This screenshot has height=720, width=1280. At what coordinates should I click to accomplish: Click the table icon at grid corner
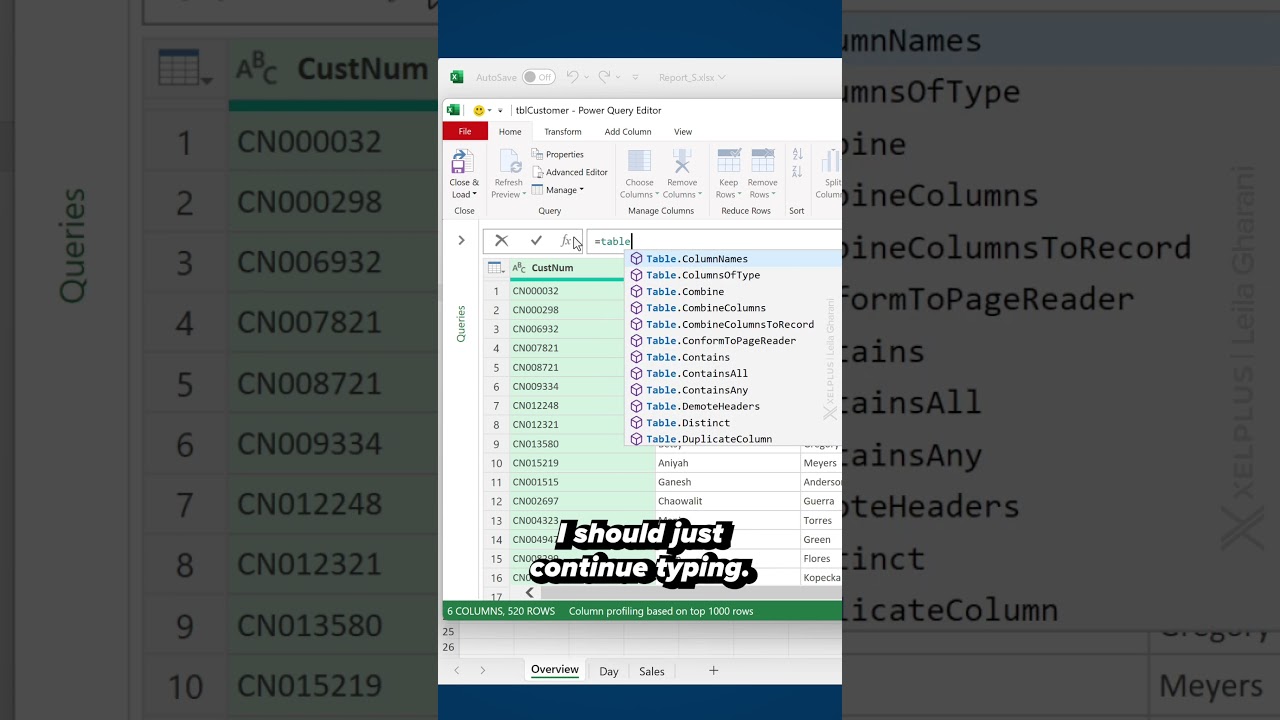[x=496, y=268]
